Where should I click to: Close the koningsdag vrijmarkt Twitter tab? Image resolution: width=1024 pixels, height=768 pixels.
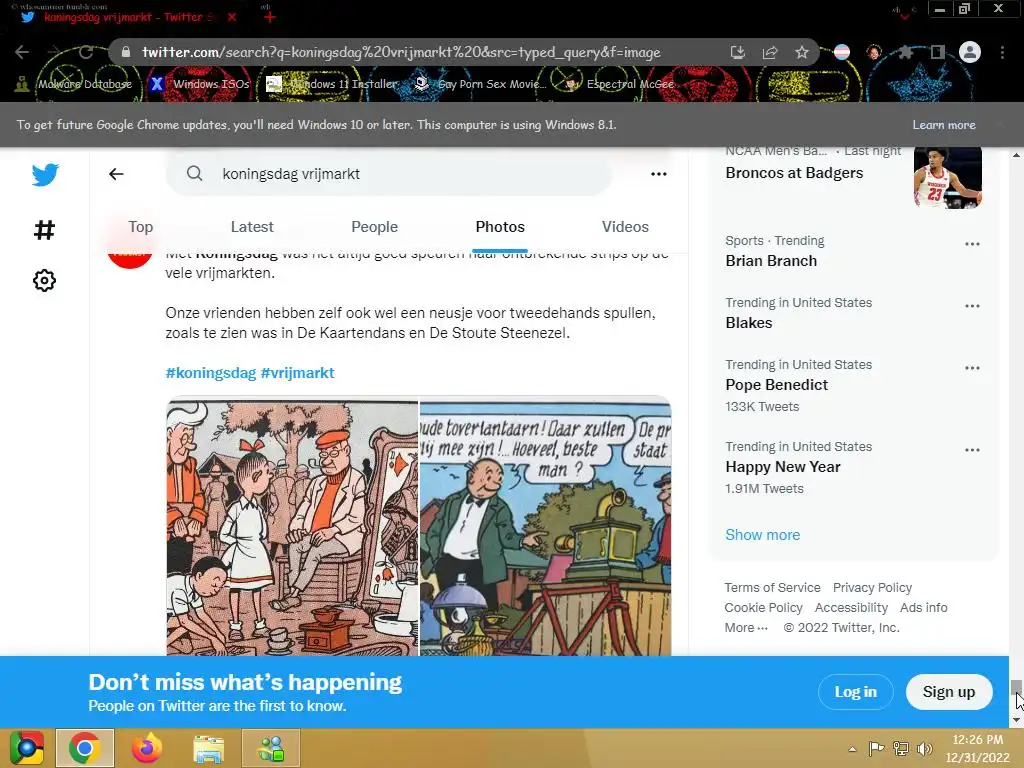click(232, 18)
